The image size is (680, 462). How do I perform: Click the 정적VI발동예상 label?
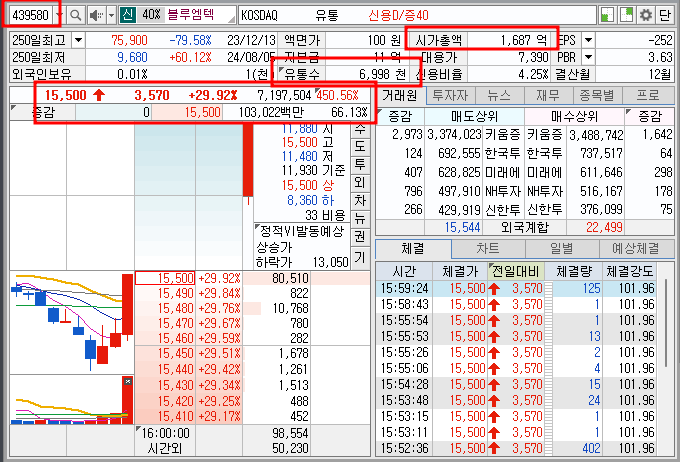302,231
